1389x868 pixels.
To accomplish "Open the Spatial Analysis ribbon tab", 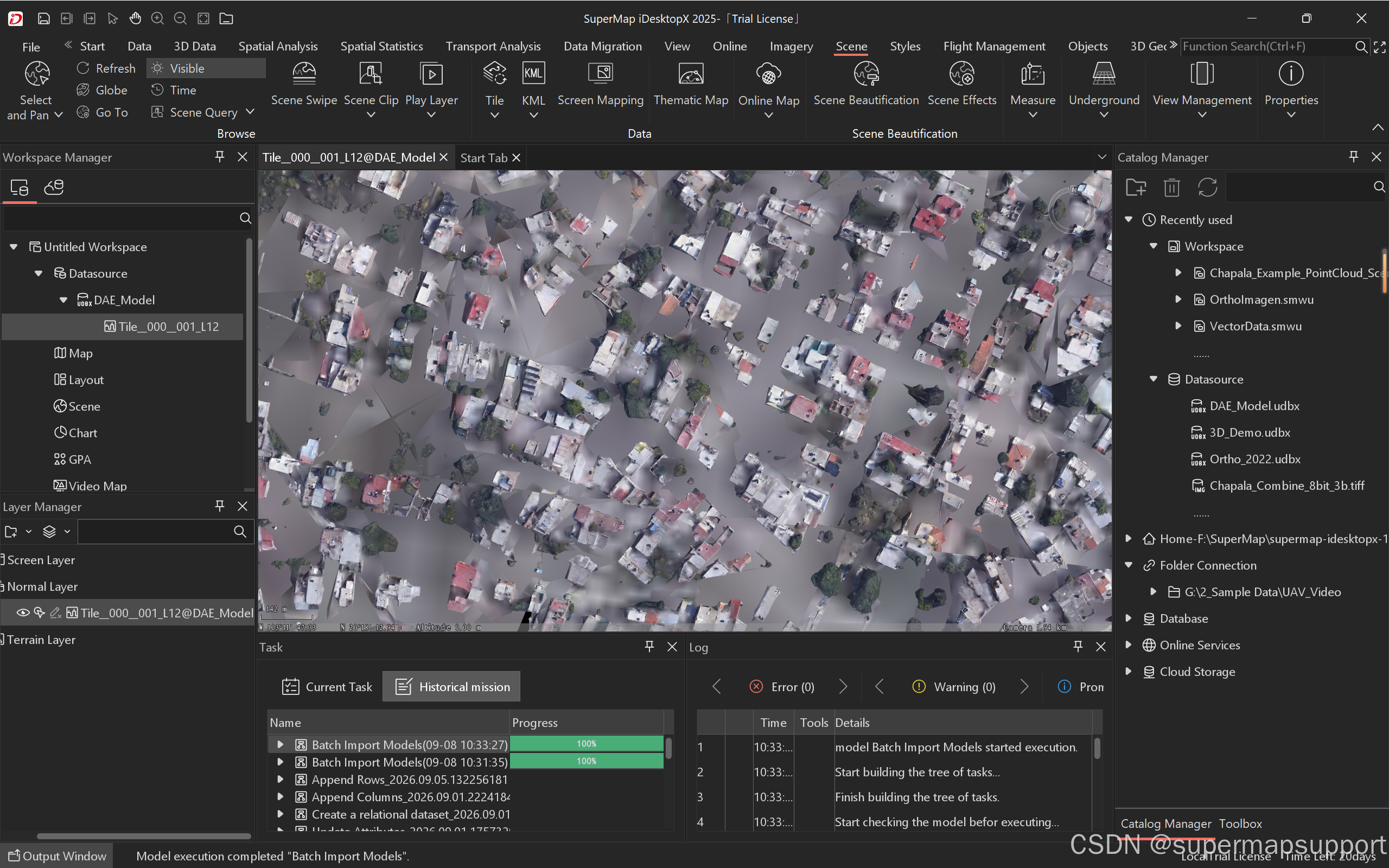I will pyautogui.click(x=278, y=47).
